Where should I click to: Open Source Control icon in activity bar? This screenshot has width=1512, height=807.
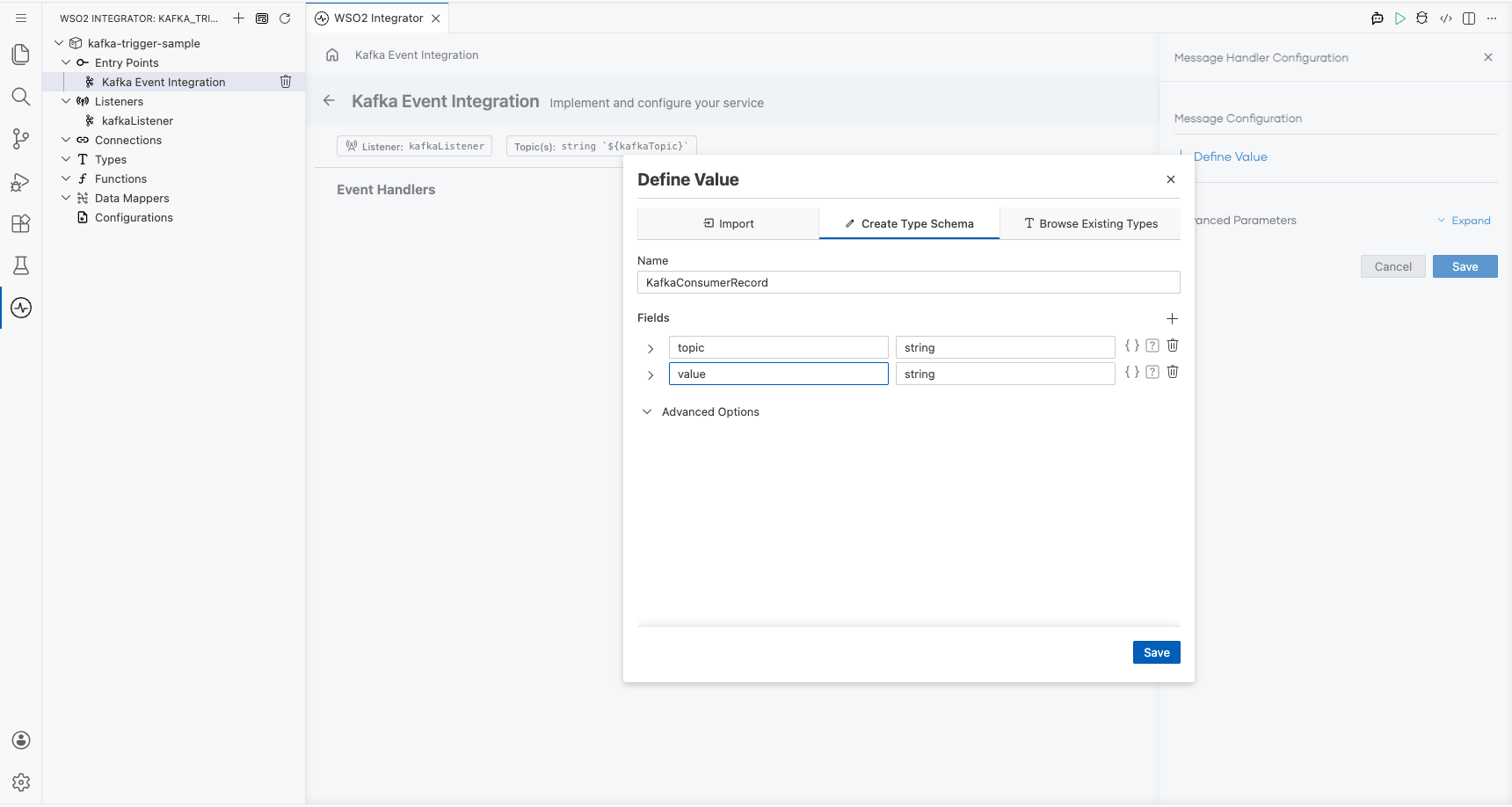point(21,139)
